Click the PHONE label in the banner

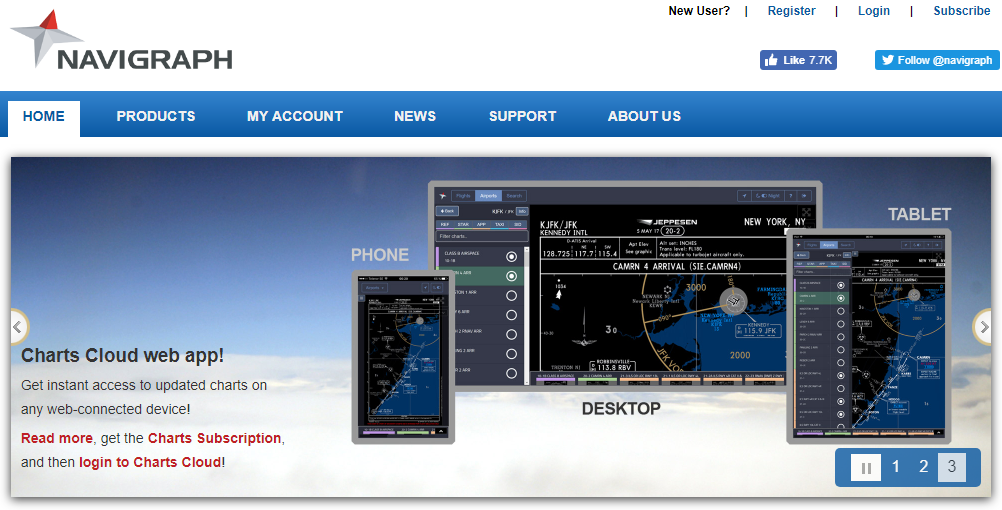click(380, 255)
